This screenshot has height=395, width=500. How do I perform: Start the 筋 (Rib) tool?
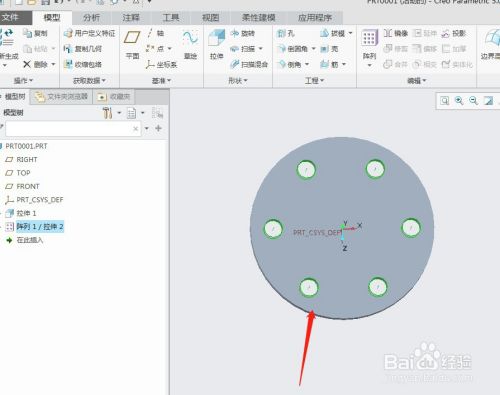329,64
